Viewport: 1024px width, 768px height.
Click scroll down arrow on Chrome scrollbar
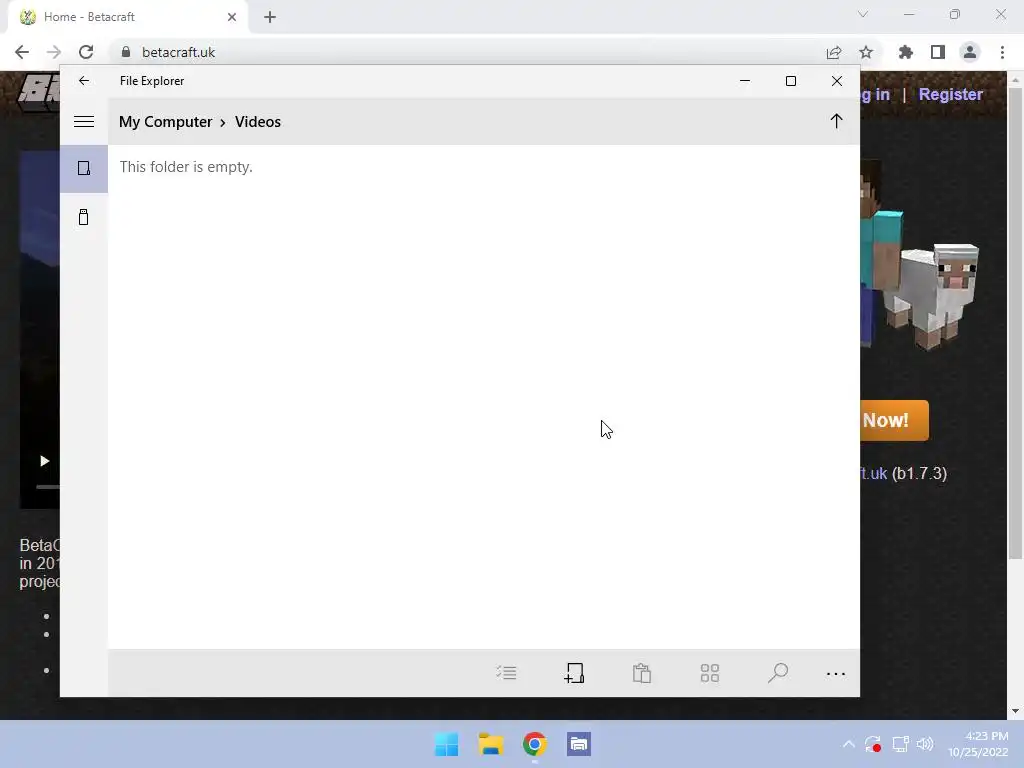tap(1015, 711)
